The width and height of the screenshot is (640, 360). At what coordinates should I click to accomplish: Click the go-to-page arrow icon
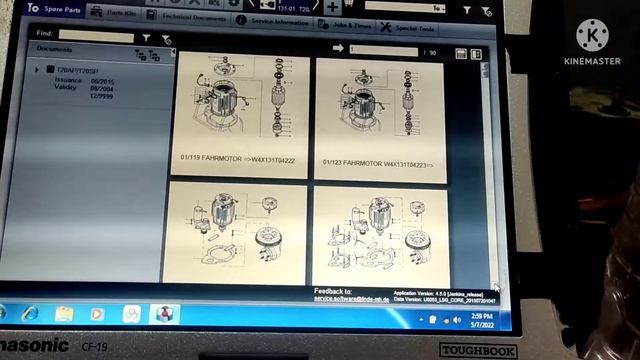(338, 48)
